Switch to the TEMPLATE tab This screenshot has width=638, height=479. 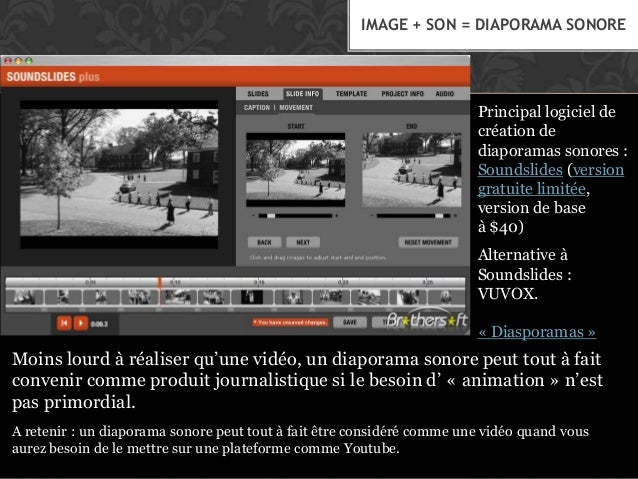351,94
